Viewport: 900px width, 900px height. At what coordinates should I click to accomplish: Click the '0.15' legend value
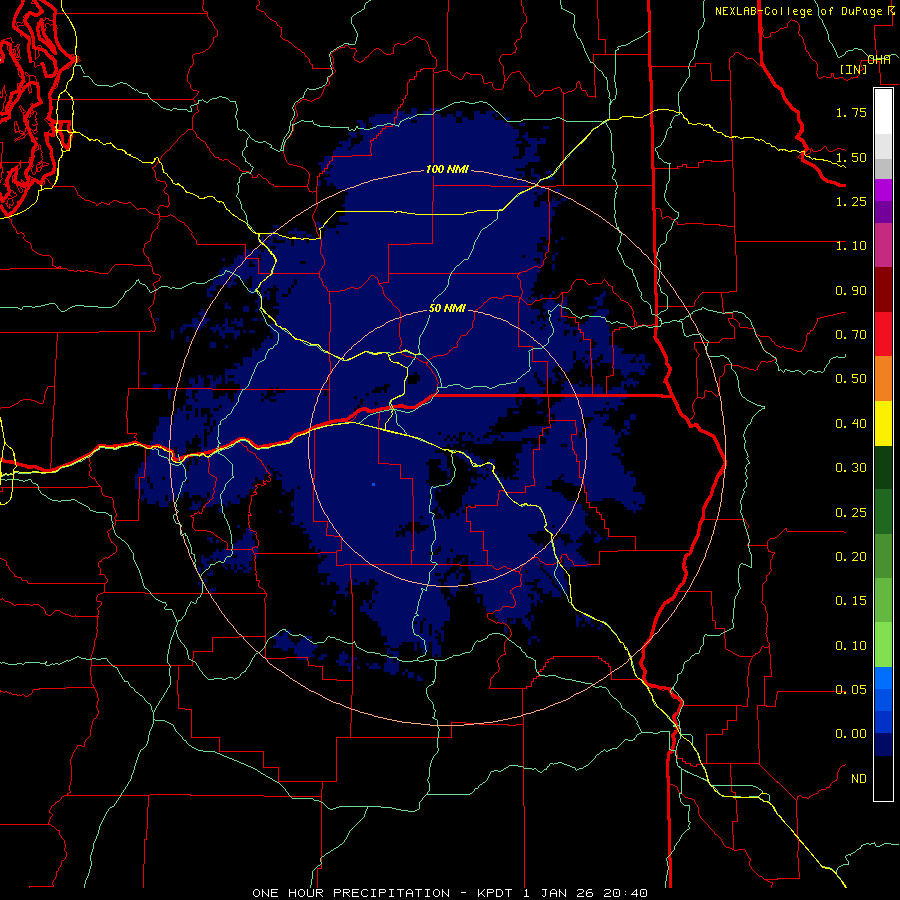coord(851,601)
